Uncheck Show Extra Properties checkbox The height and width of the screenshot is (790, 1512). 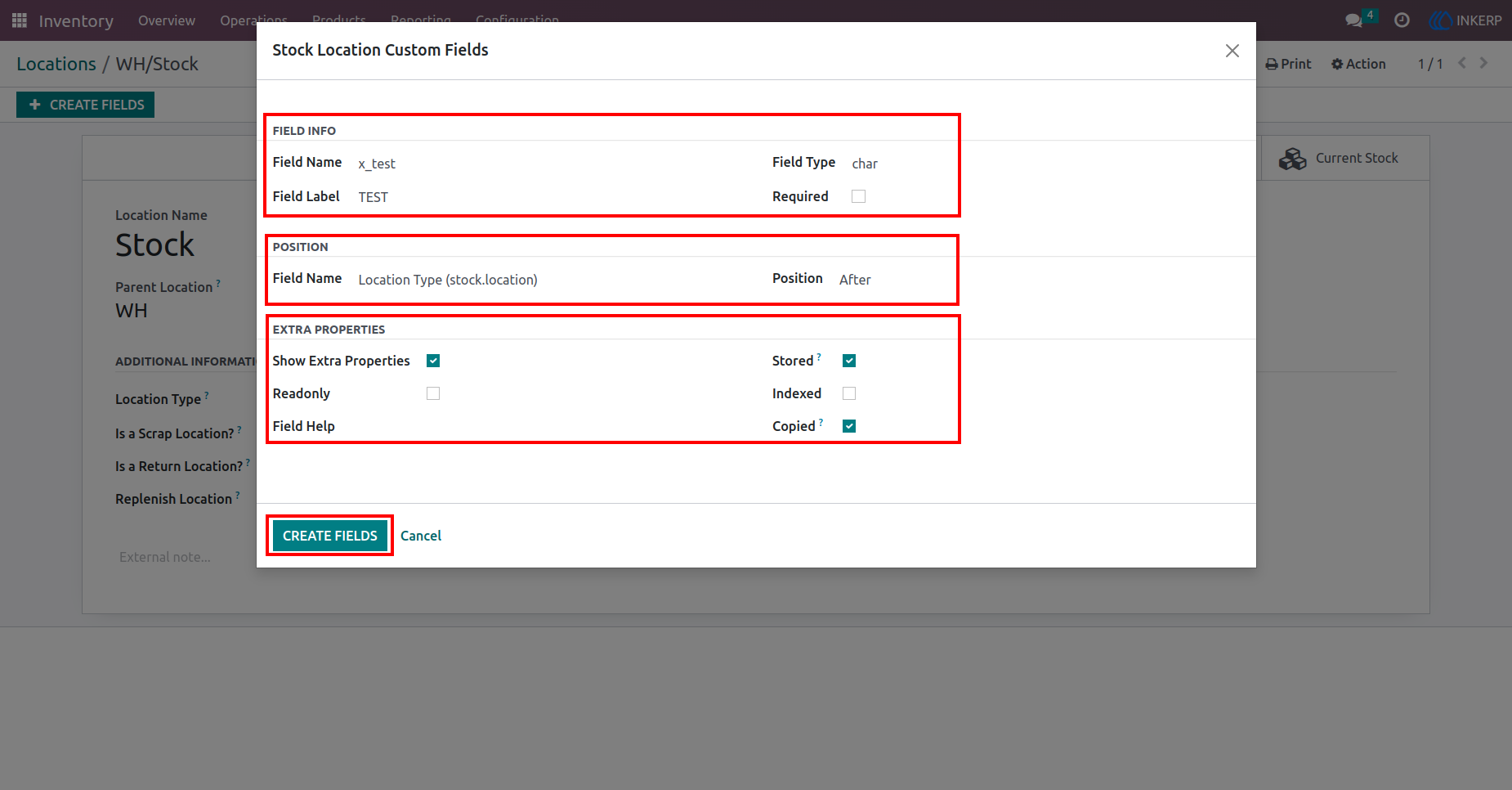click(433, 361)
